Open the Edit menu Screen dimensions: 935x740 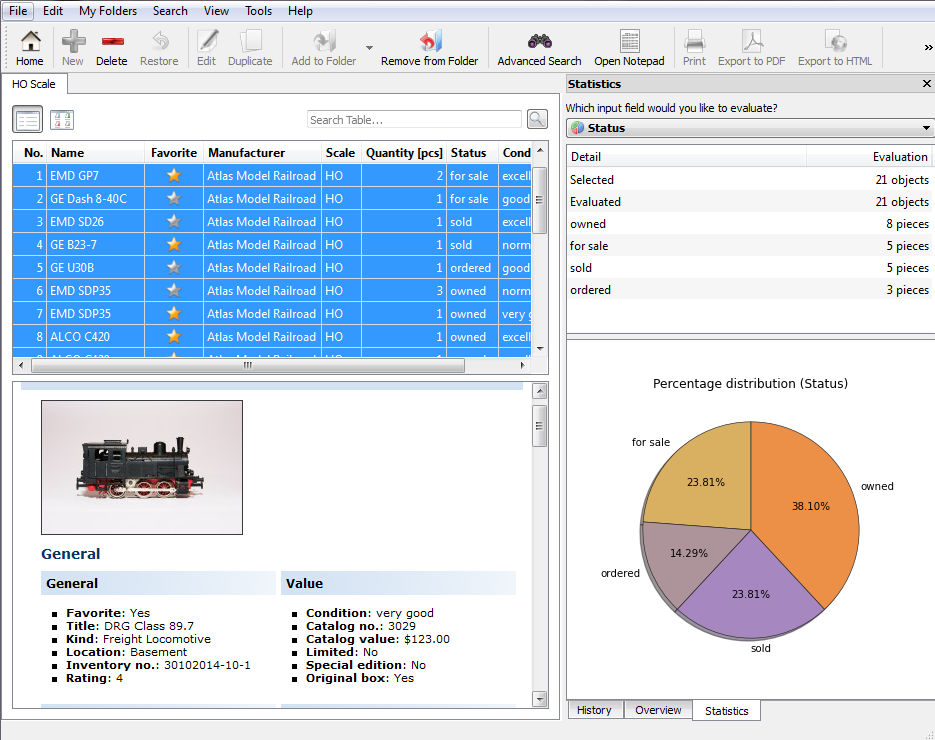pos(52,11)
